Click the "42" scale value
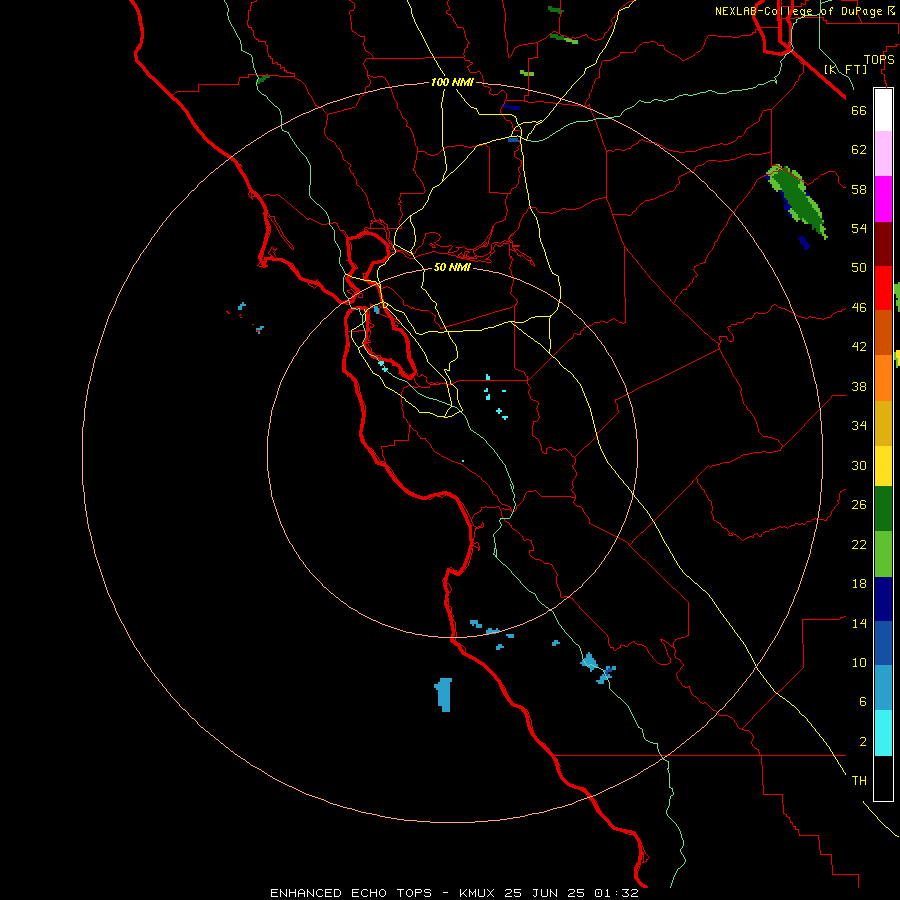Viewport: 900px width, 900px height. pos(859,347)
